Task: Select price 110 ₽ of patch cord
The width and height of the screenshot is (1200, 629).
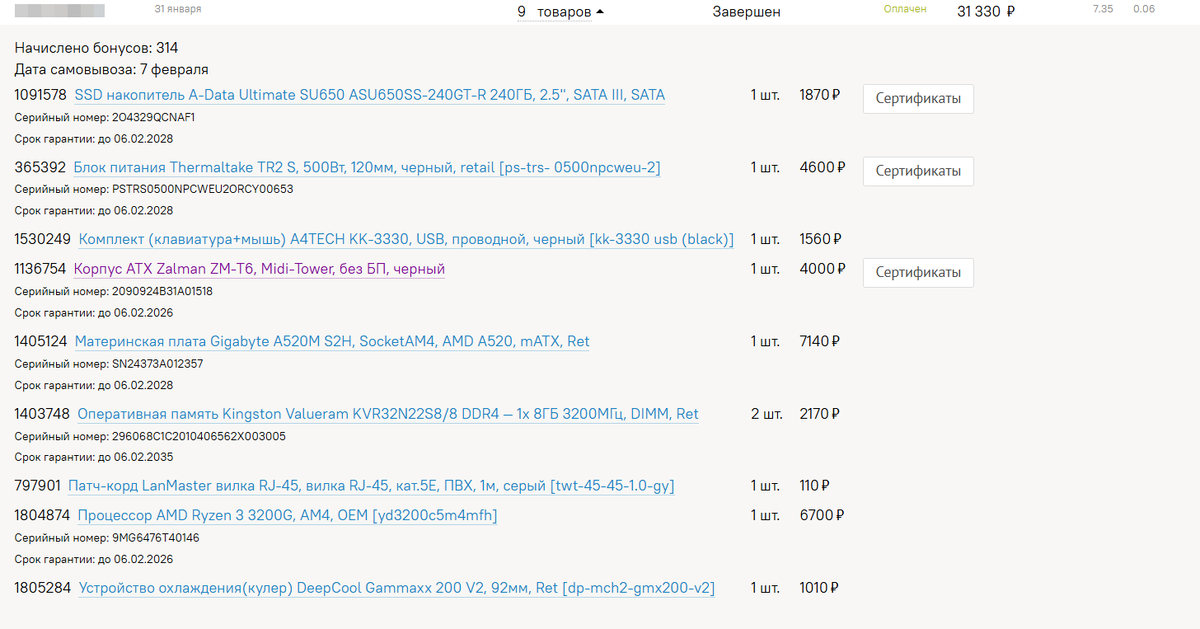Action: point(815,486)
